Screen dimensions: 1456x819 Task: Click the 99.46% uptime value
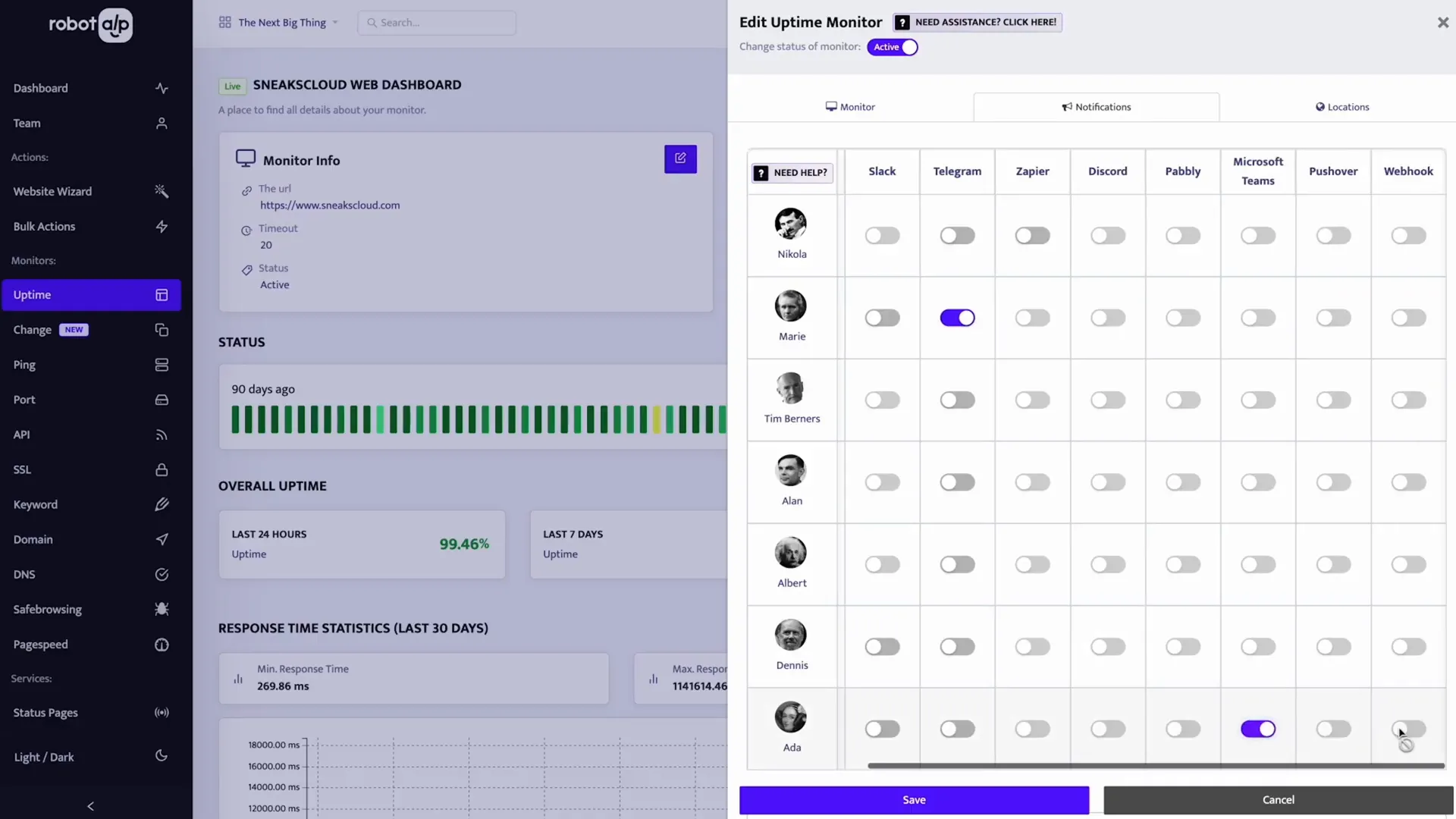464,544
